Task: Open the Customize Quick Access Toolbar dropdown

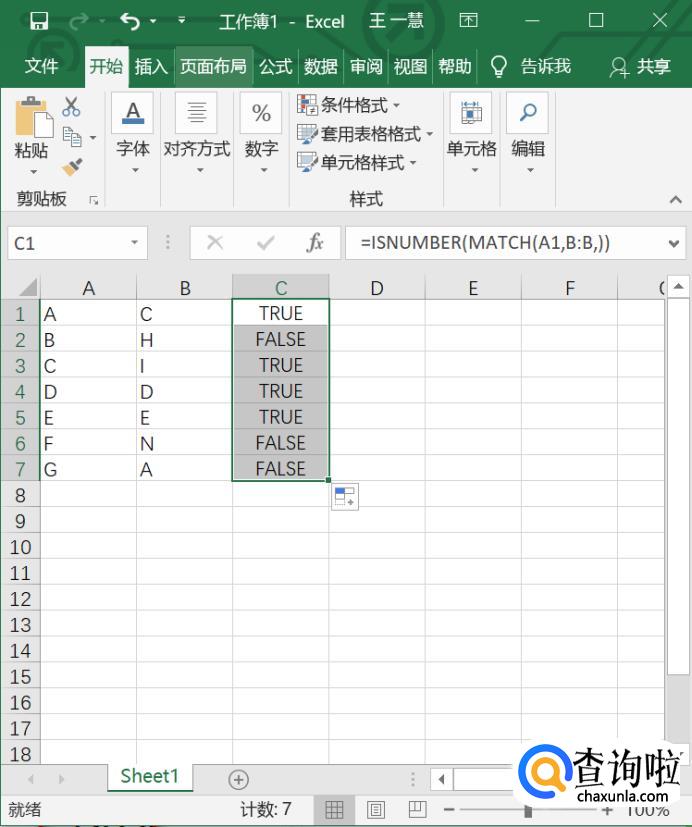Action: pos(181,20)
